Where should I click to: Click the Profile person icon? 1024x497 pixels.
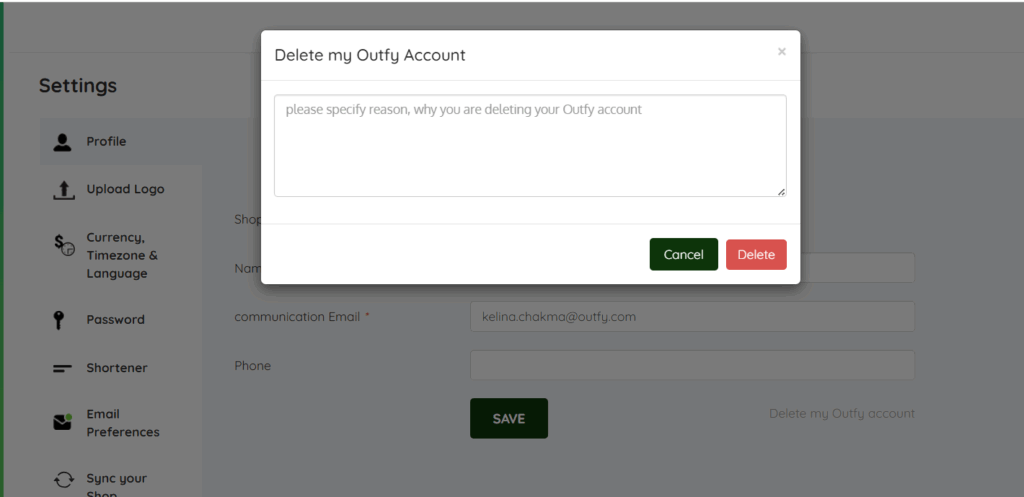tap(63, 142)
